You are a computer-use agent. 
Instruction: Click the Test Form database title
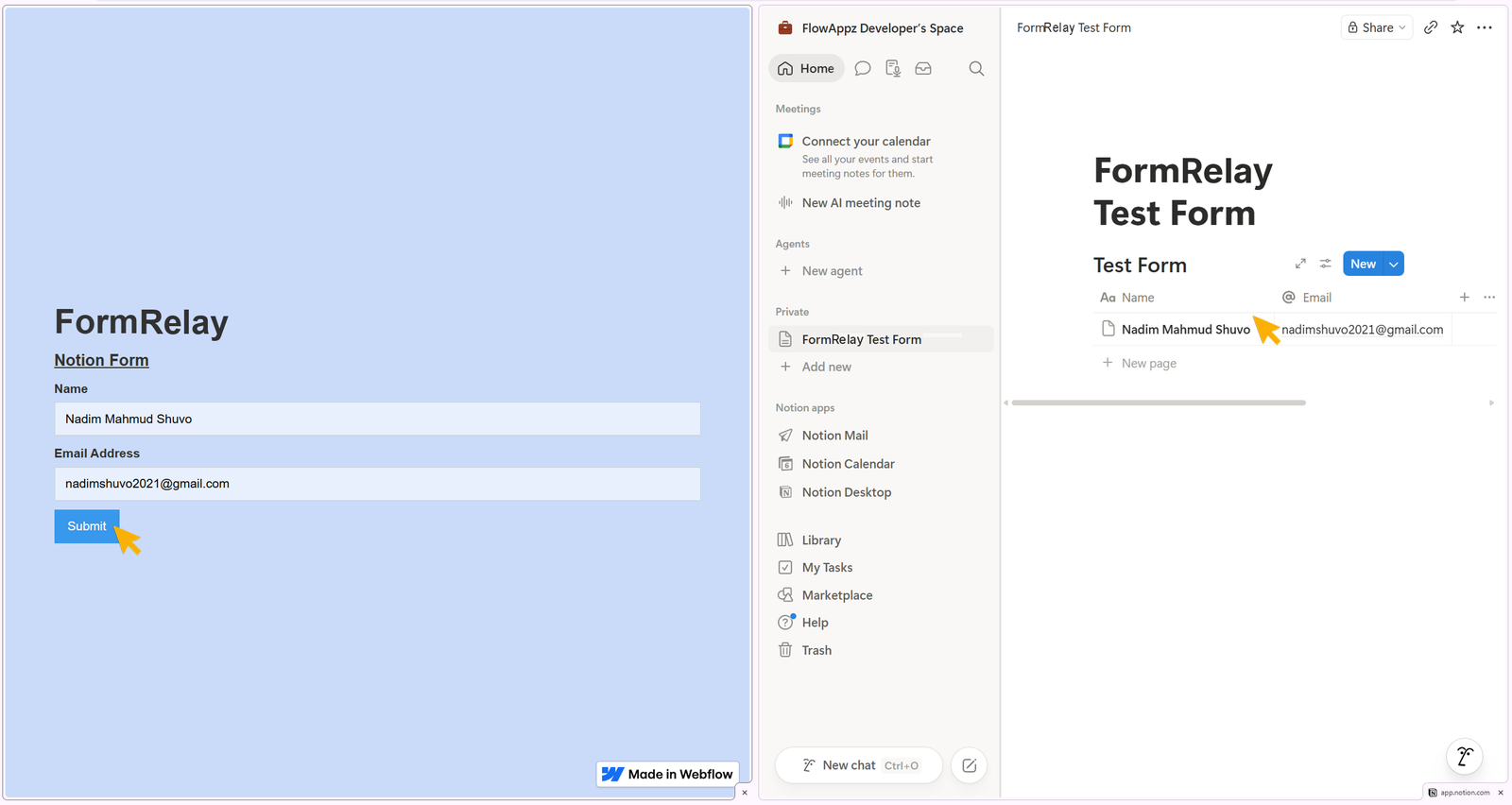pos(1140,265)
